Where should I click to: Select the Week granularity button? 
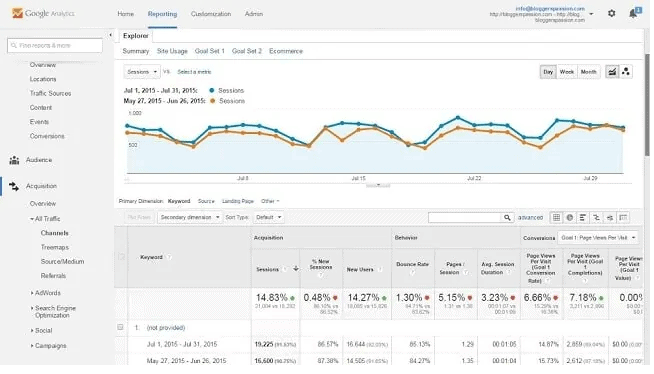pyautogui.click(x=566, y=72)
